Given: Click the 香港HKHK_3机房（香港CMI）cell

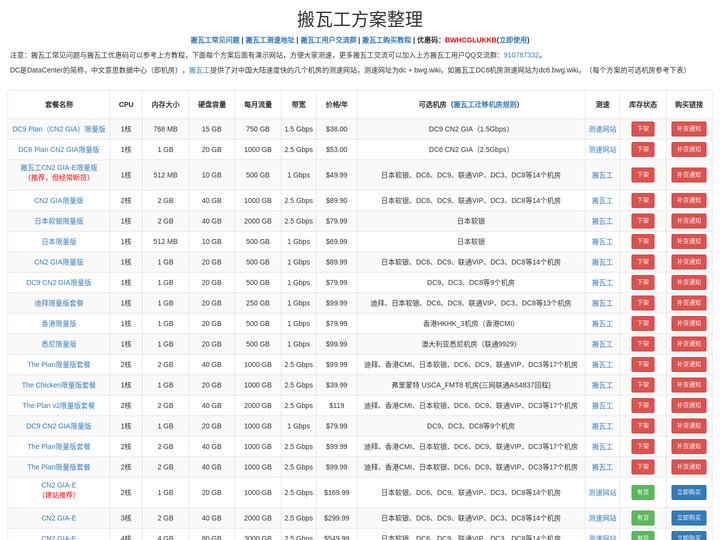Looking at the screenshot, I should click(471, 324).
